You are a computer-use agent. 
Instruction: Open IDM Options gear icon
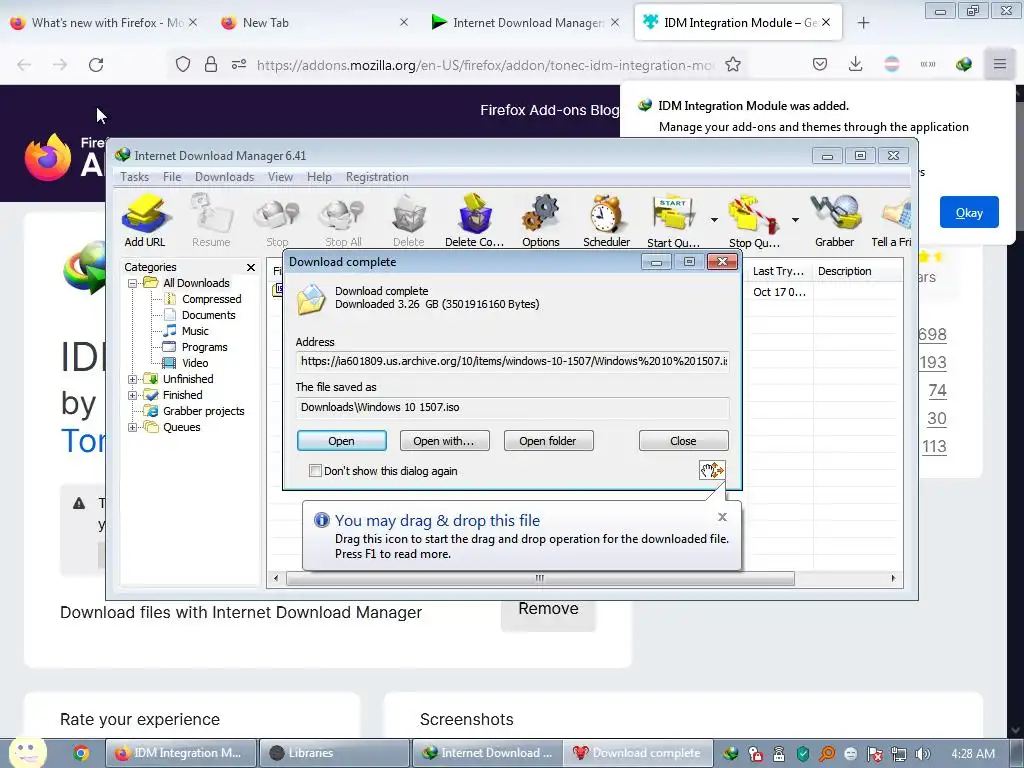coord(541,221)
